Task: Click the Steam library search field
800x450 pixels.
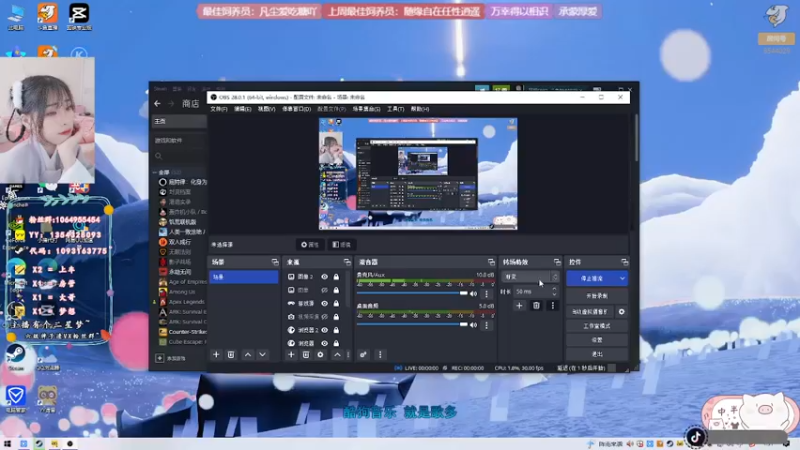Action: [180, 156]
